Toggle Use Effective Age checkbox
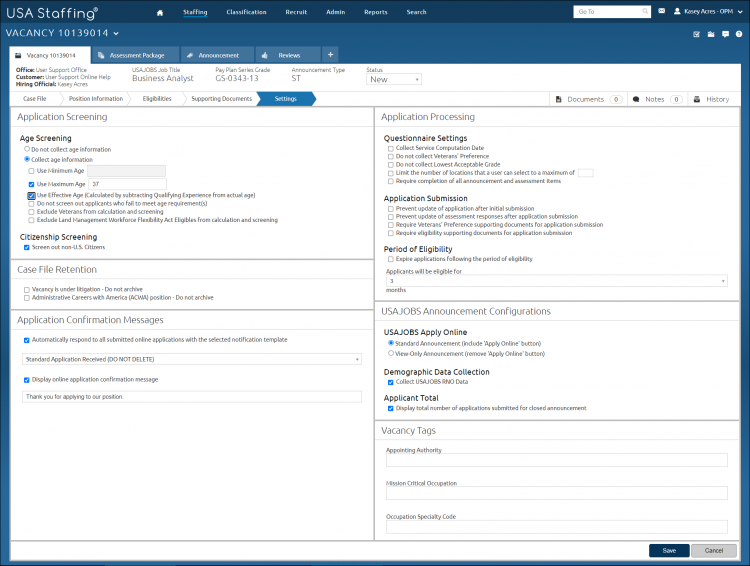Viewport: 750px width, 566px height. (32, 195)
